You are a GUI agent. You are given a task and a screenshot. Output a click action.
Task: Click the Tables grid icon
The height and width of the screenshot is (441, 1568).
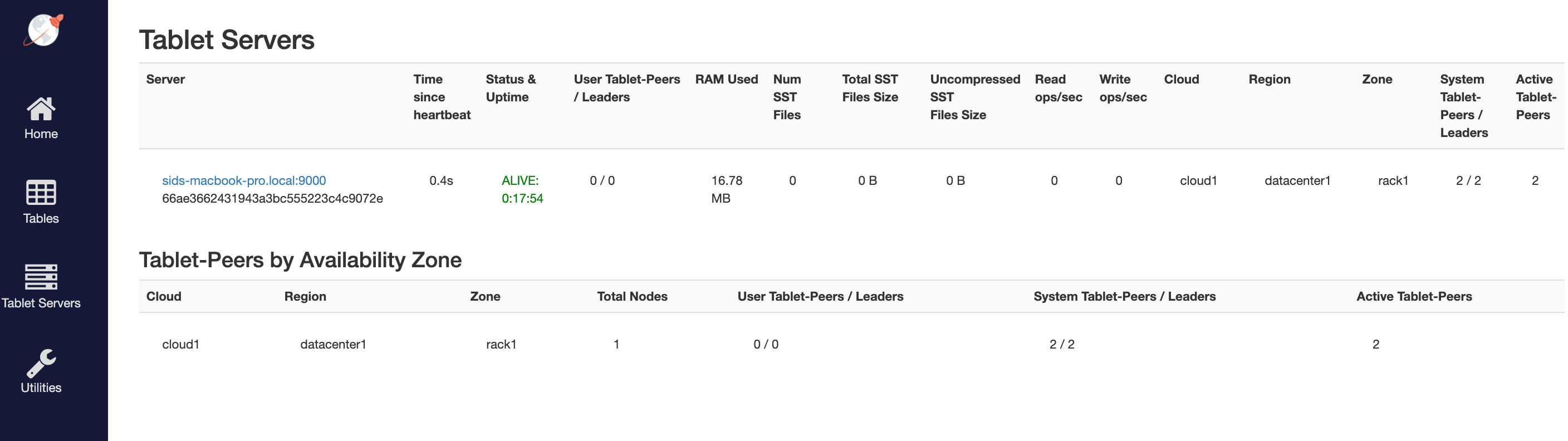[x=41, y=193]
